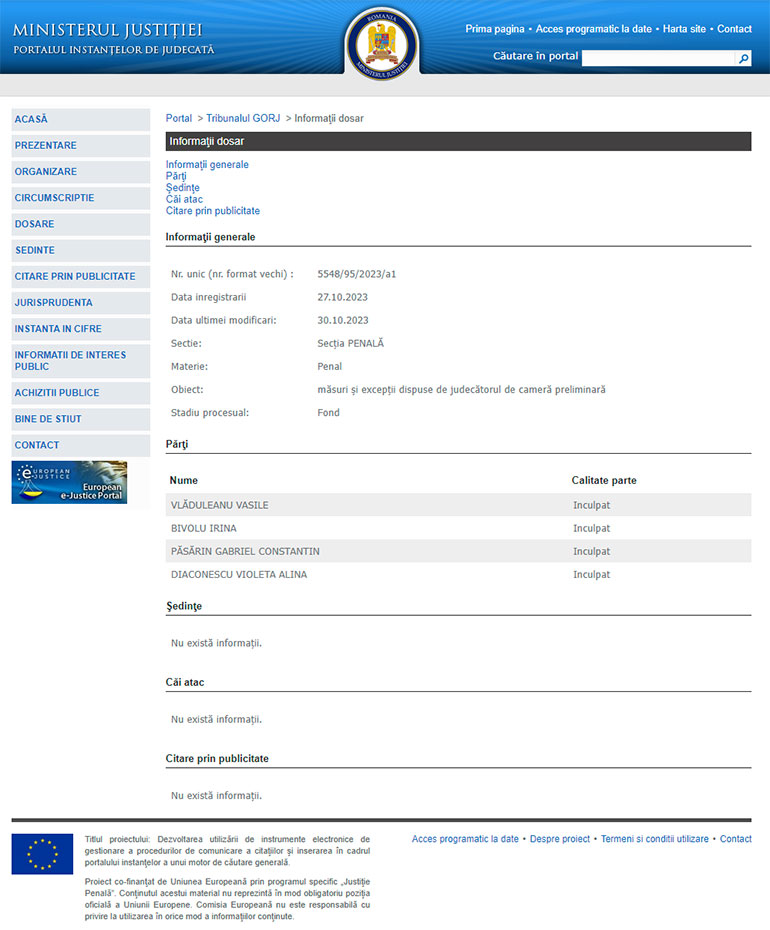Click Contact link in the header
This screenshot has width=770, height=930.
tap(734, 29)
